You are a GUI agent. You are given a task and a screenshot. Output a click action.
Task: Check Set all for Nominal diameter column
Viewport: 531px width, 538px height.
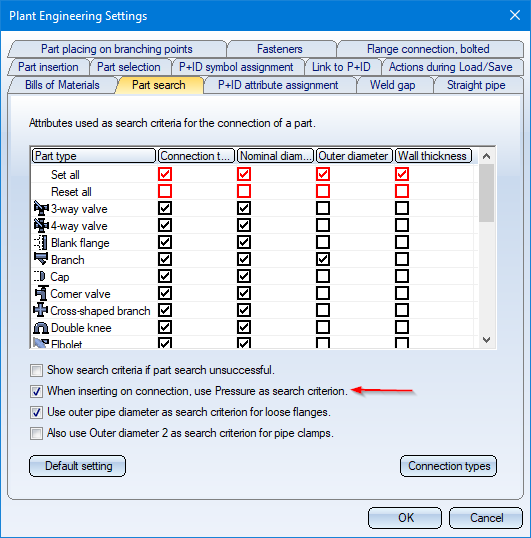244,174
